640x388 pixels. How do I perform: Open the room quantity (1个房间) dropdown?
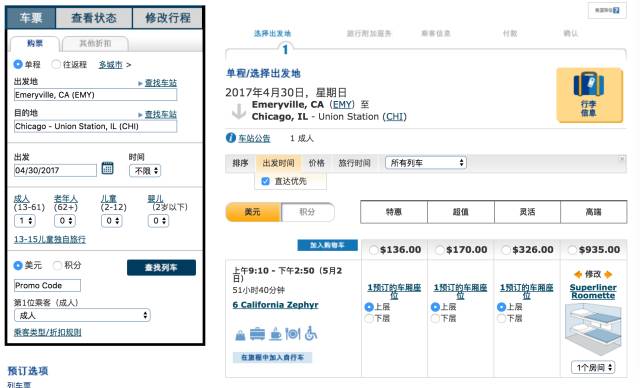(x=593, y=367)
